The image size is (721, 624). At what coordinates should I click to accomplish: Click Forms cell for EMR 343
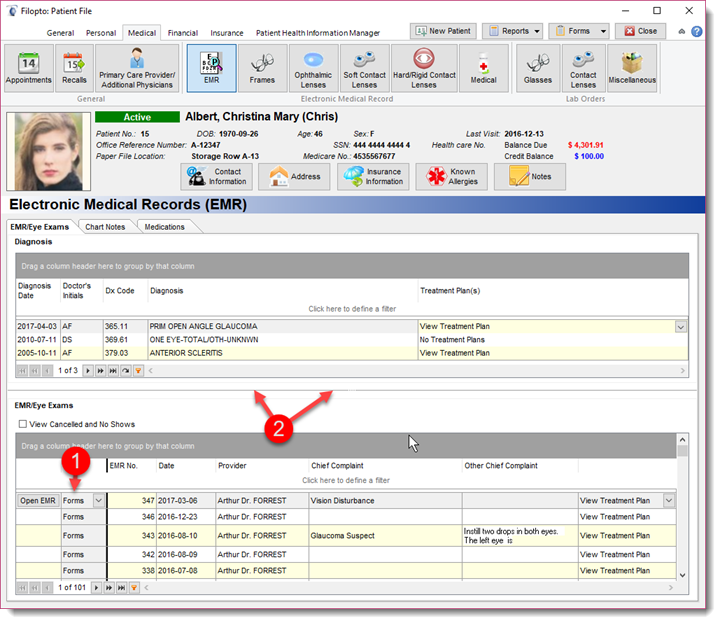pos(84,536)
